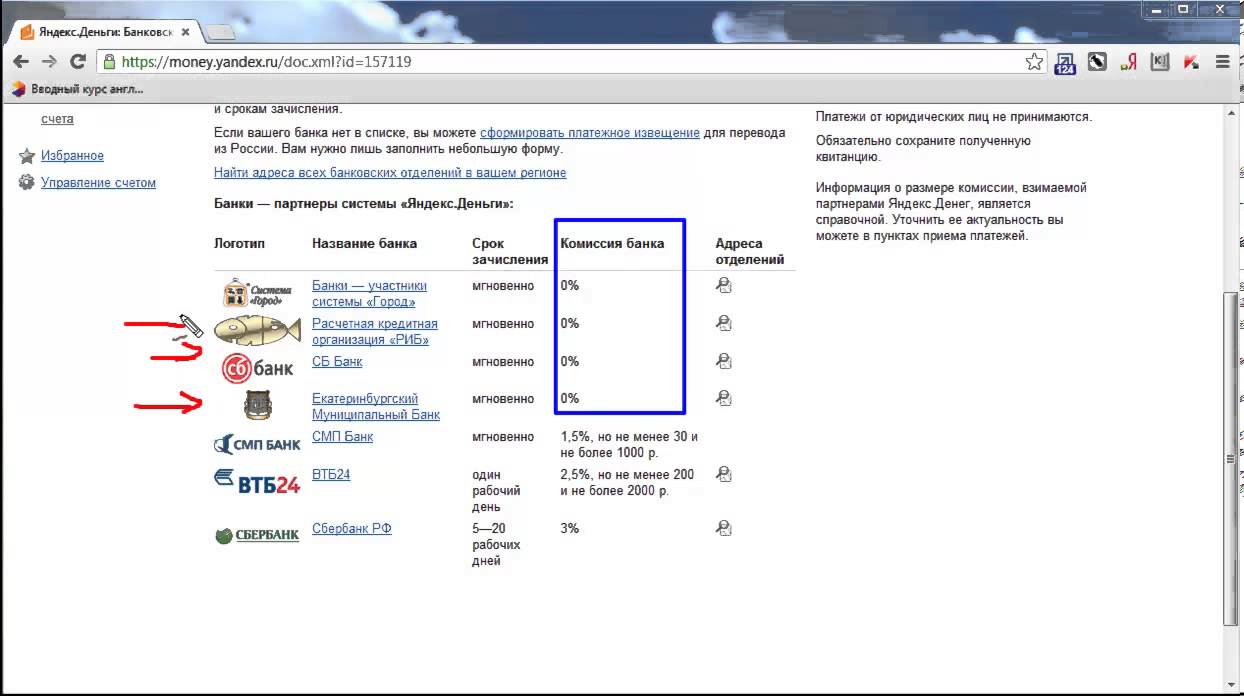The image size is (1244, 696).
Task: Click the Адреса отделений column header
Action: pos(750,252)
